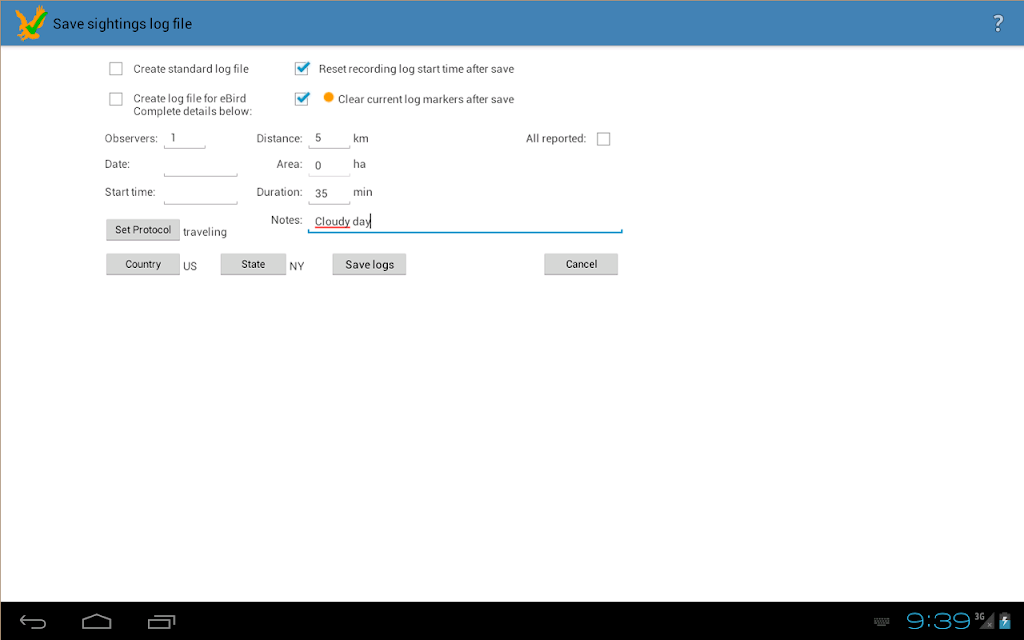Tap the battery charging icon
The width and height of the screenshot is (1024, 640).
1005,620
